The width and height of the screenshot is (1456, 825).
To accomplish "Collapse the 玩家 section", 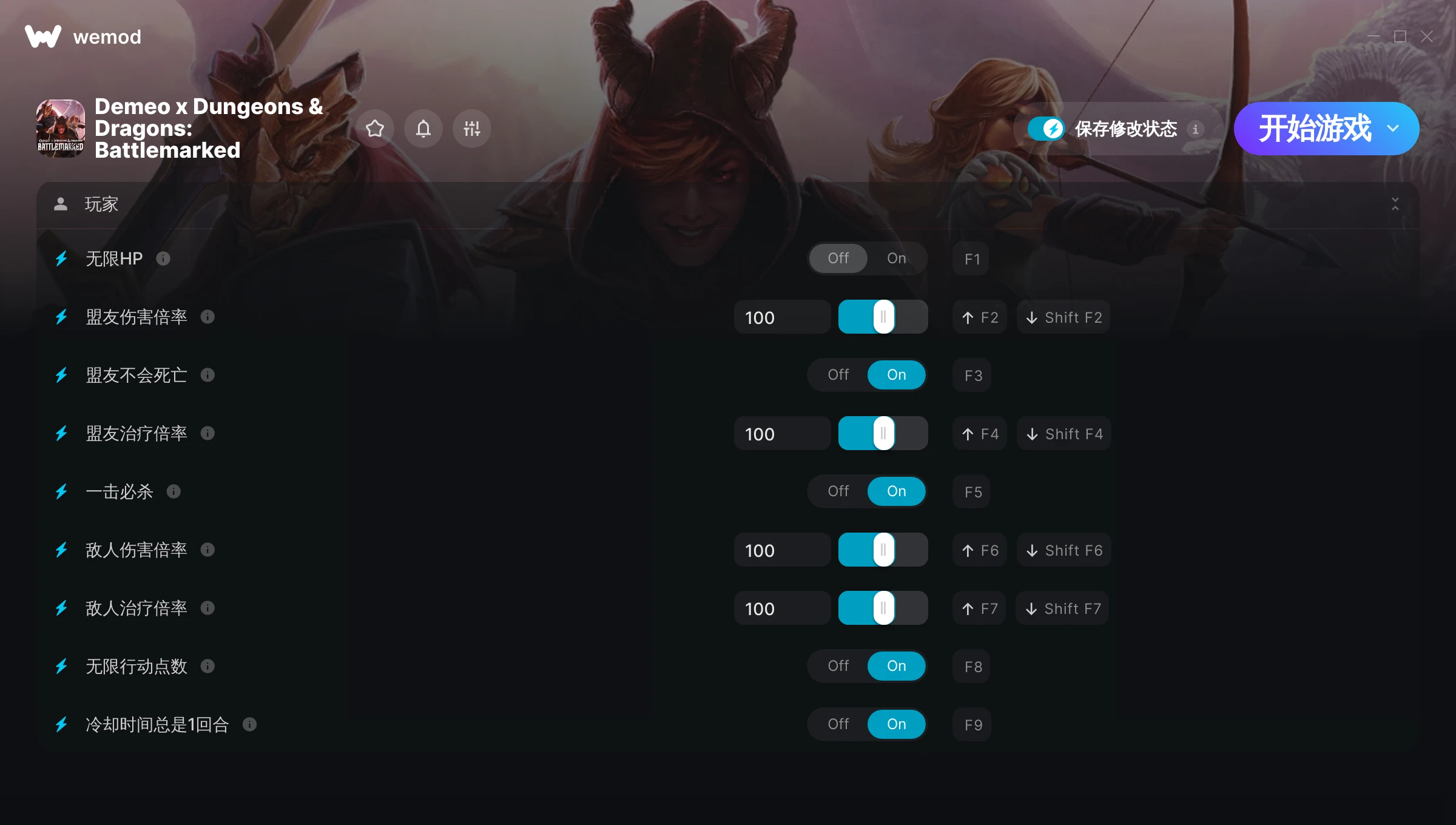I will (x=1395, y=204).
